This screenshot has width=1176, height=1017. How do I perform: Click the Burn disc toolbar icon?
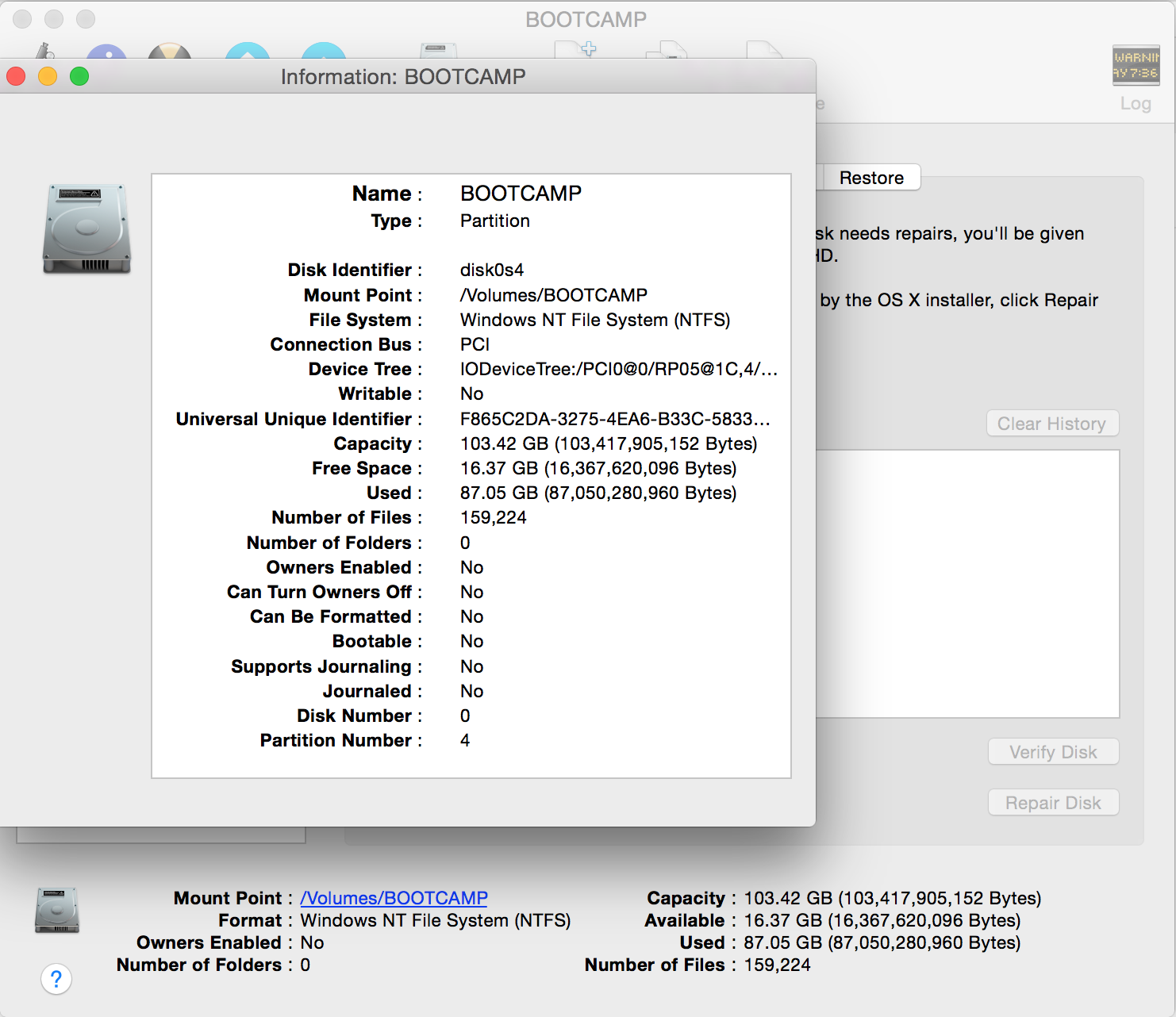170,52
